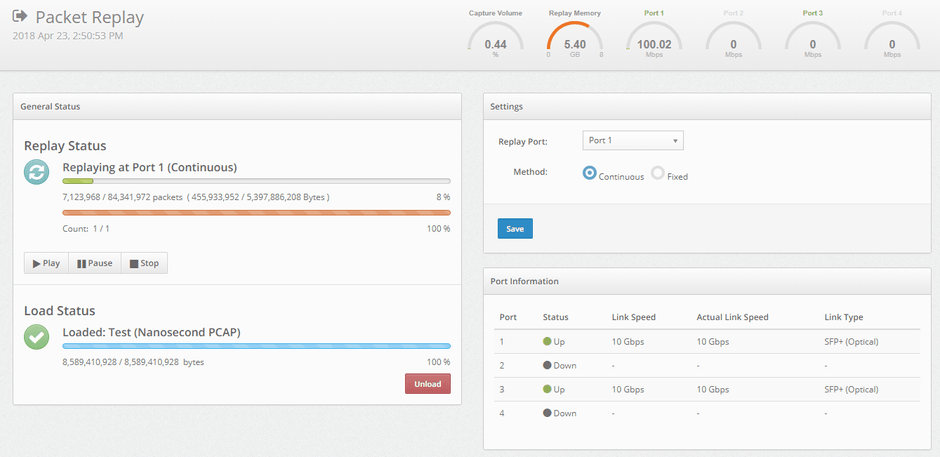This screenshot has width=940, height=457.
Task: Save the replay settings
Action: (x=515, y=229)
